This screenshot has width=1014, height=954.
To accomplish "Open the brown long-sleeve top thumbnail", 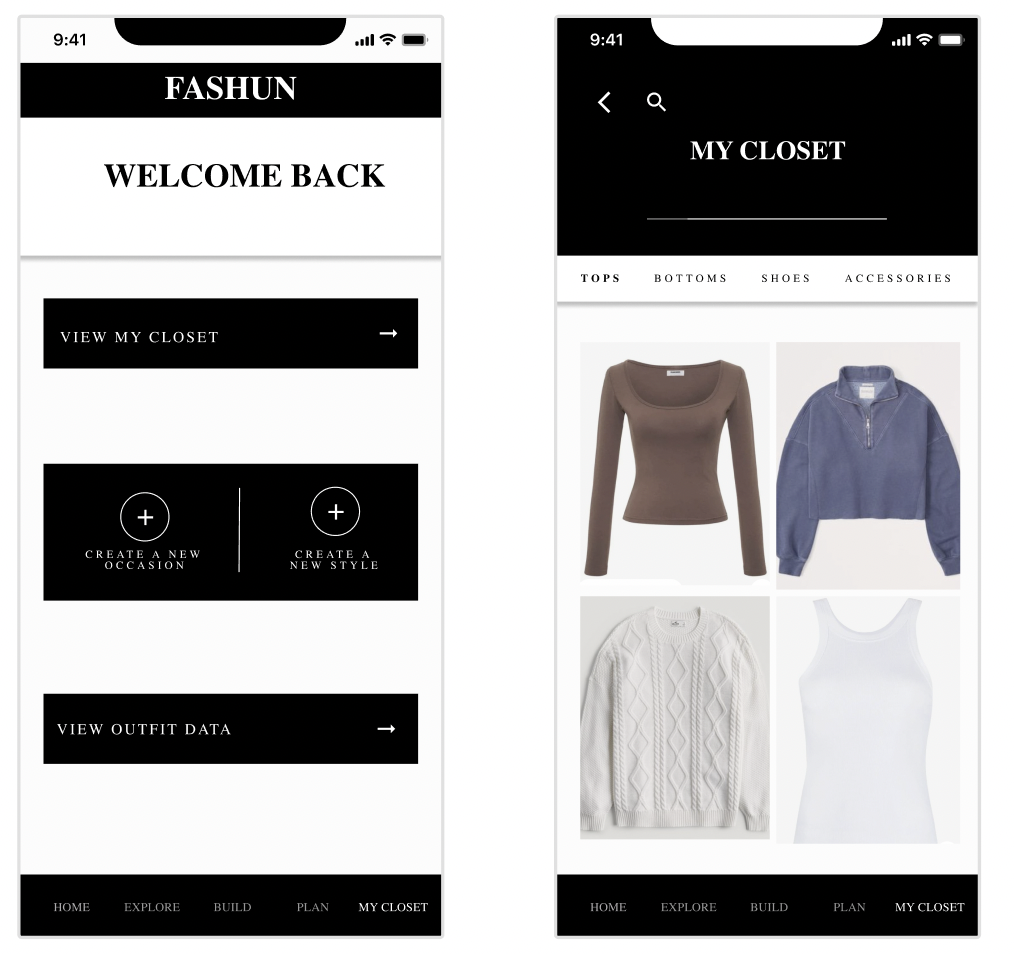I will (x=674, y=464).
